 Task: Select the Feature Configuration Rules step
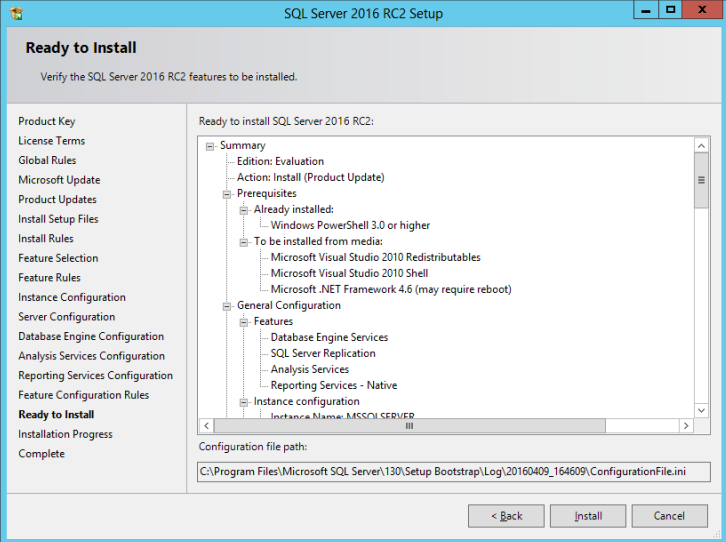[84, 395]
